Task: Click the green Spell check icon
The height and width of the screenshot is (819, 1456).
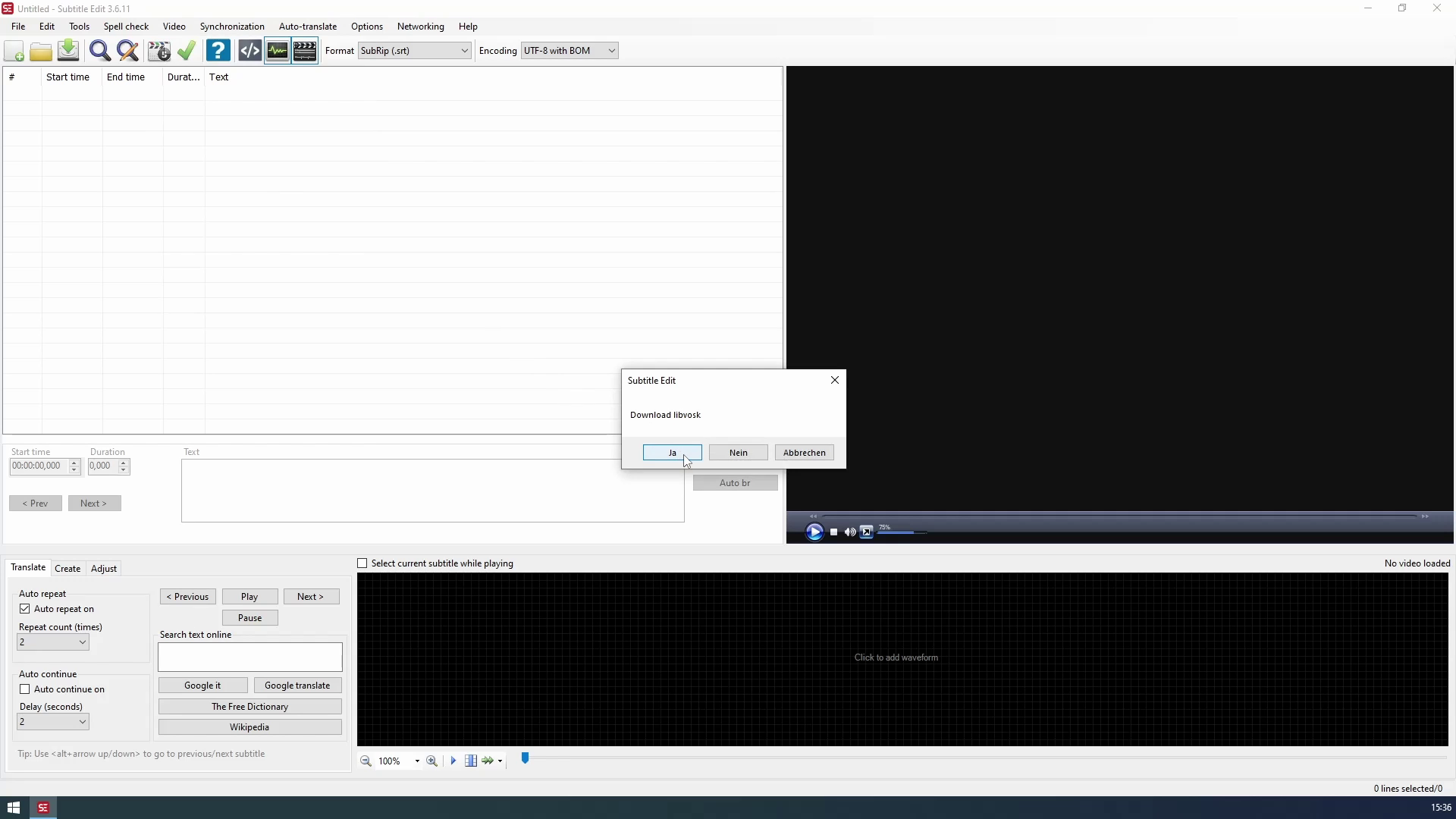Action: pos(187,51)
